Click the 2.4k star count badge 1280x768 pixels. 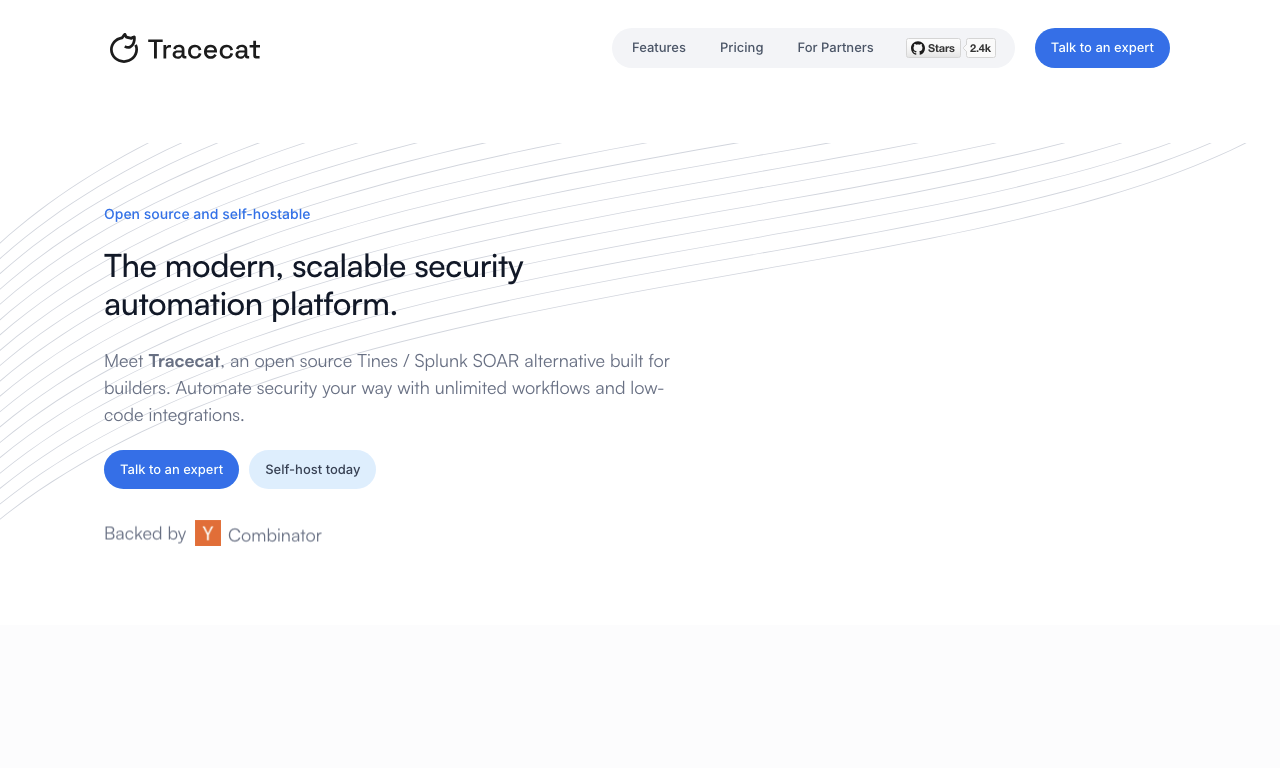(x=981, y=48)
